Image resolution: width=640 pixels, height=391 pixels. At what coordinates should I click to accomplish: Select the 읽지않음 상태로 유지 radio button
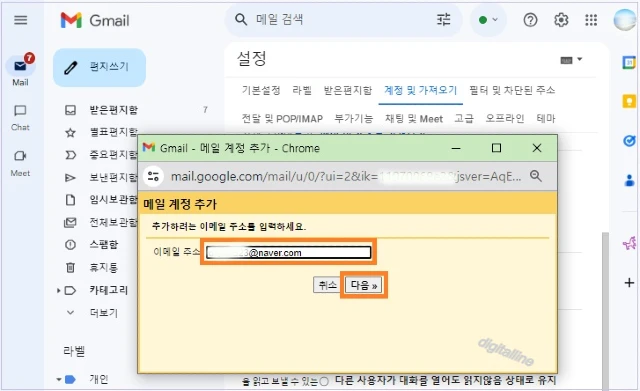click(324, 382)
